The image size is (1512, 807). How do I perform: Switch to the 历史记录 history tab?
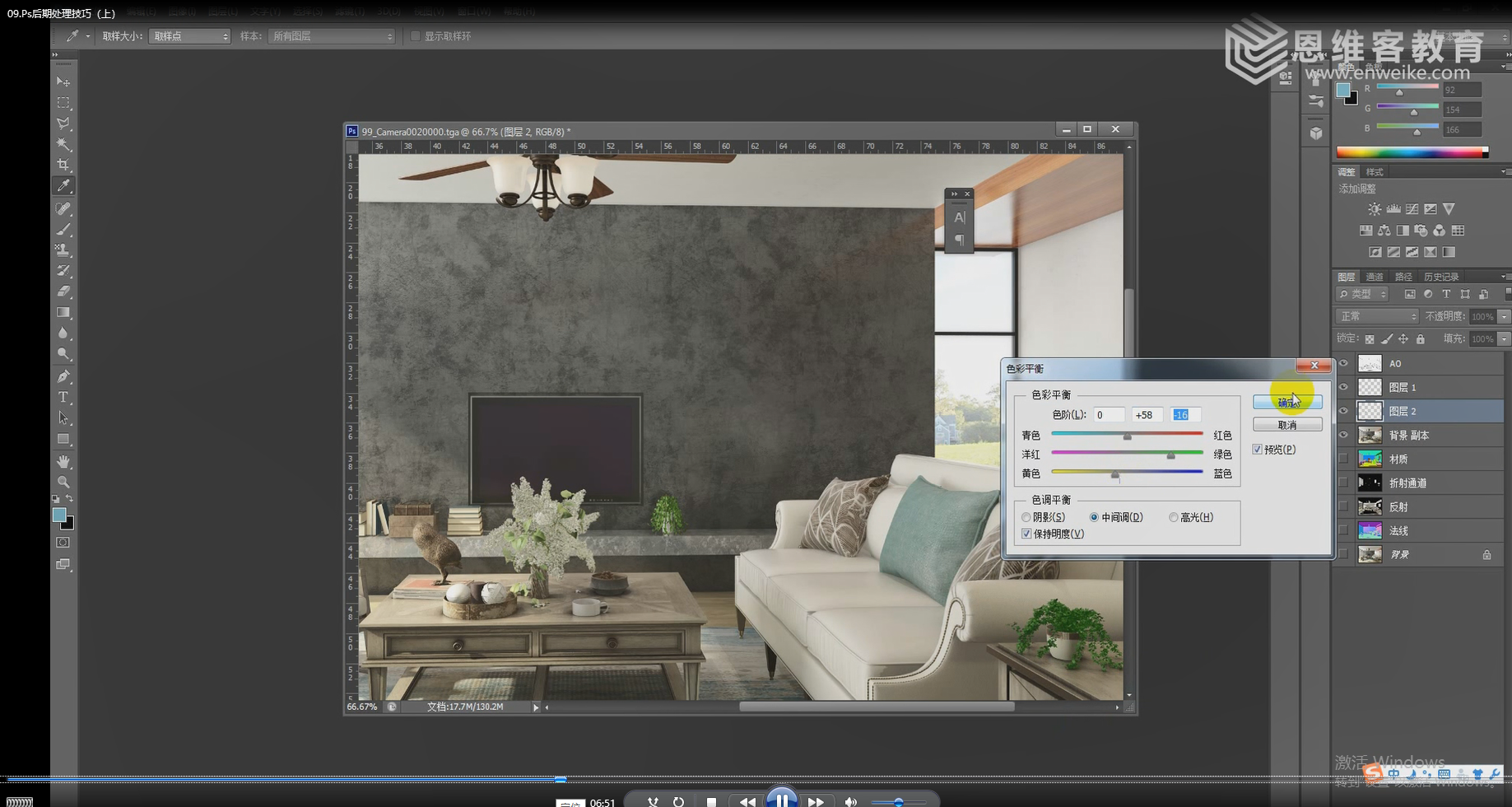click(1441, 277)
